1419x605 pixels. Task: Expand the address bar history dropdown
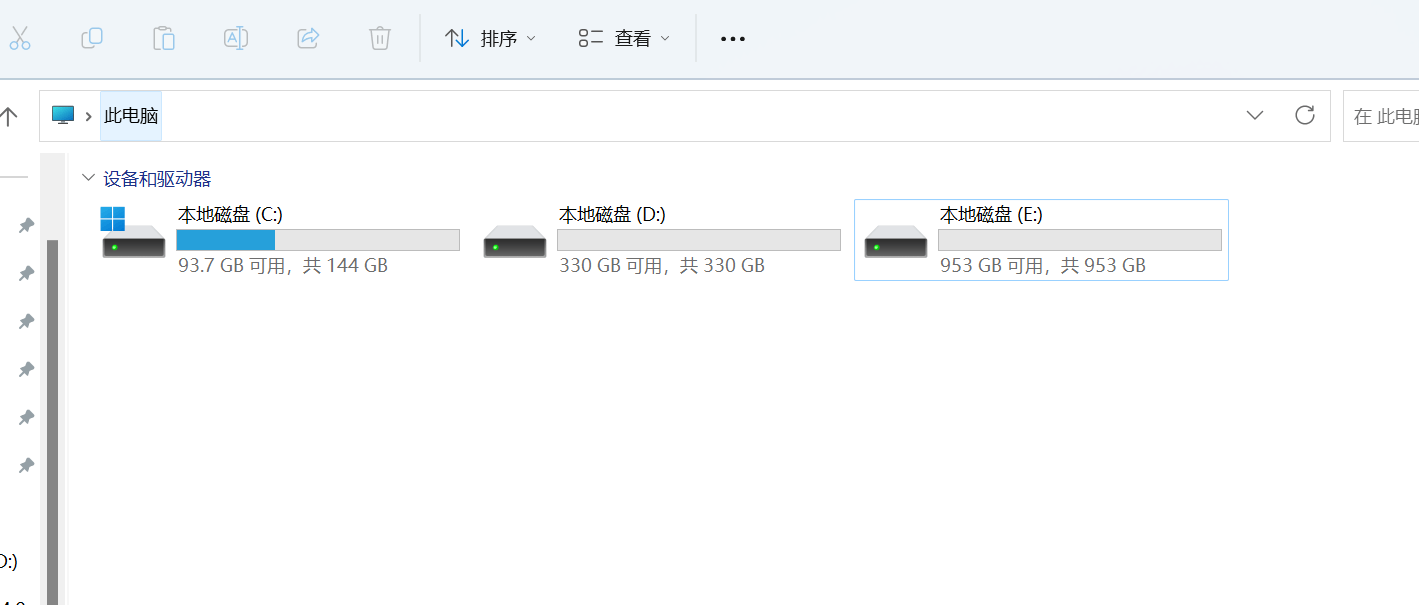click(x=1255, y=115)
